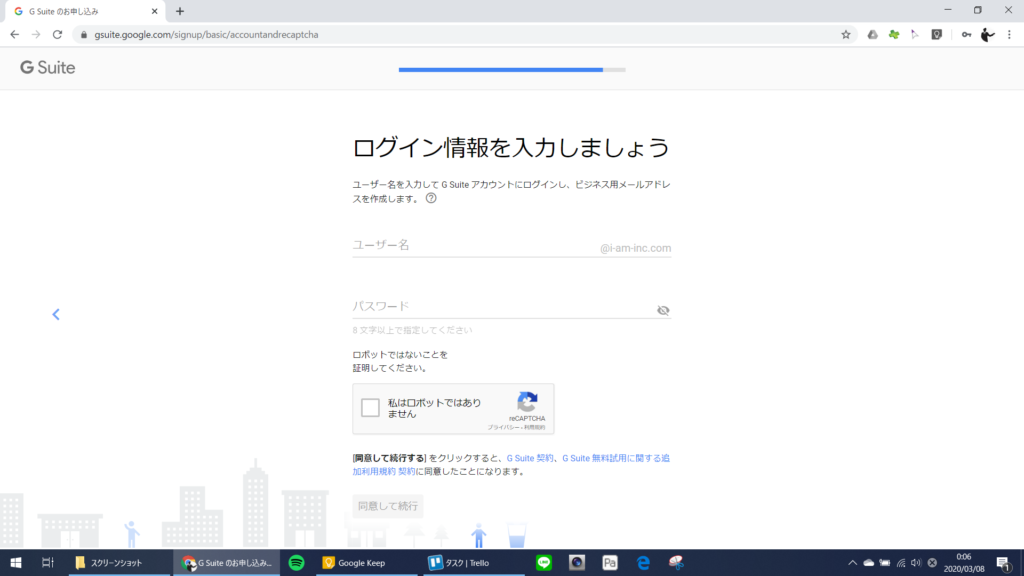View site info via the padlock icon
This screenshot has height=576, width=1024.
(x=84, y=35)
